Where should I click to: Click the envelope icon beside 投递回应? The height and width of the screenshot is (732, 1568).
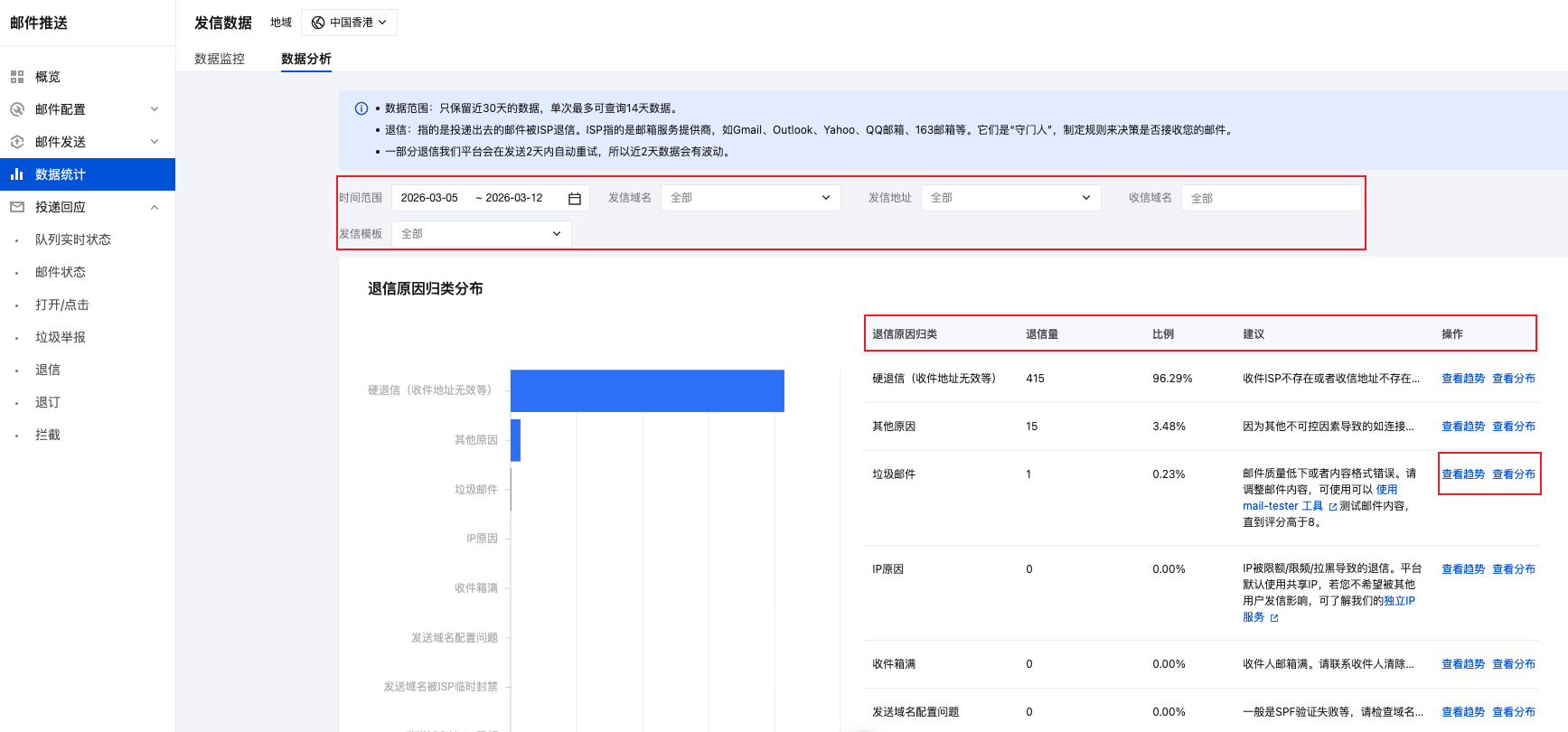point(17,207)
